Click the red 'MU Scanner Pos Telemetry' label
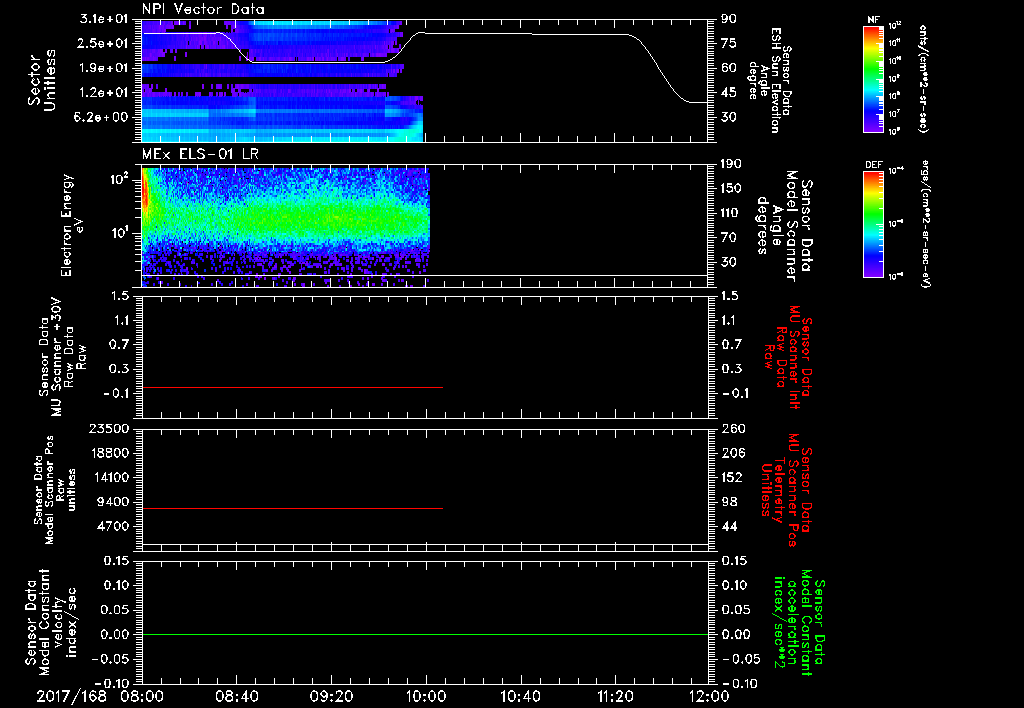1024x708 pixels. coord(786,490)
